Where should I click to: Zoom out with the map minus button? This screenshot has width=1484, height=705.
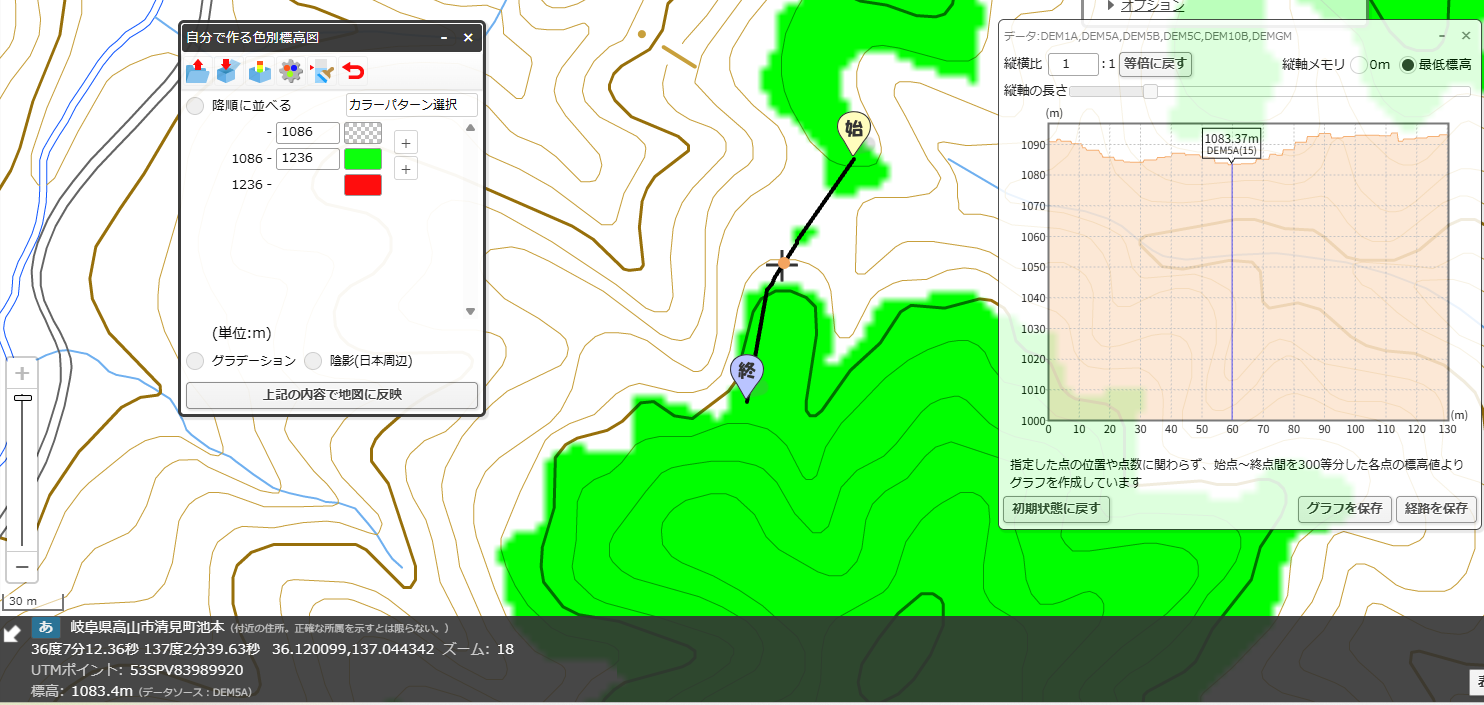click(x=22, y=566)
